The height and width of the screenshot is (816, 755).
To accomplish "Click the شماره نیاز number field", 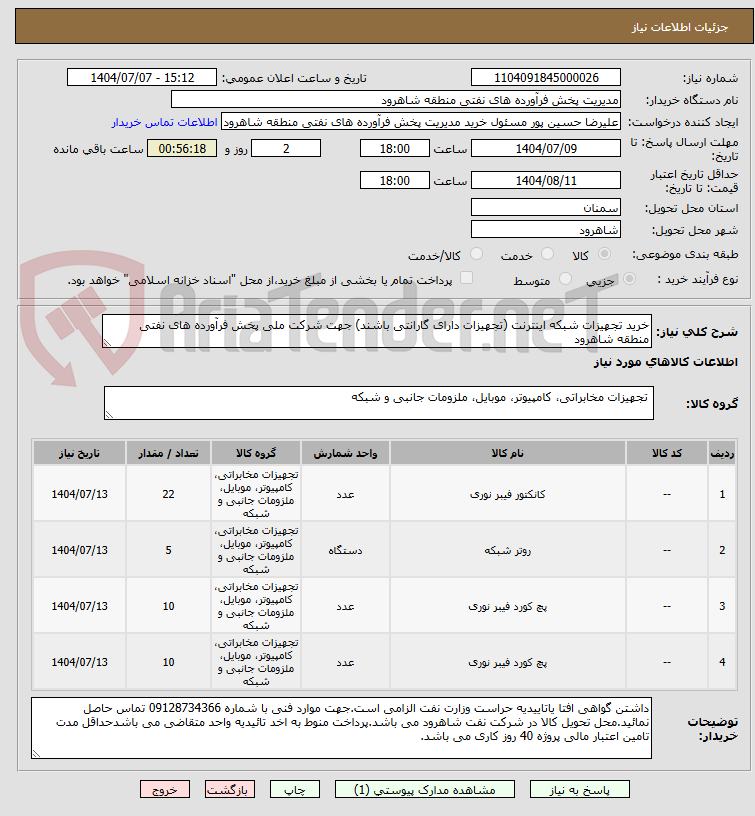I will click(x=546, y=78).
